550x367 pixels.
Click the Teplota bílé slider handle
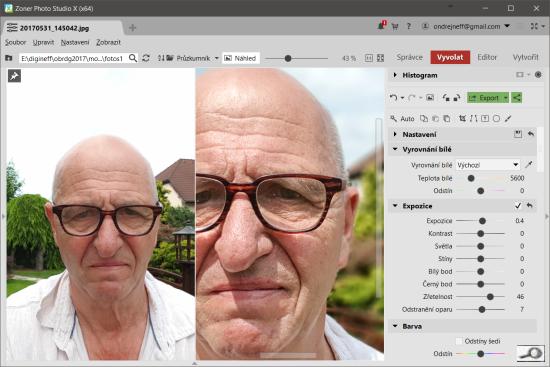coord(471,178)
